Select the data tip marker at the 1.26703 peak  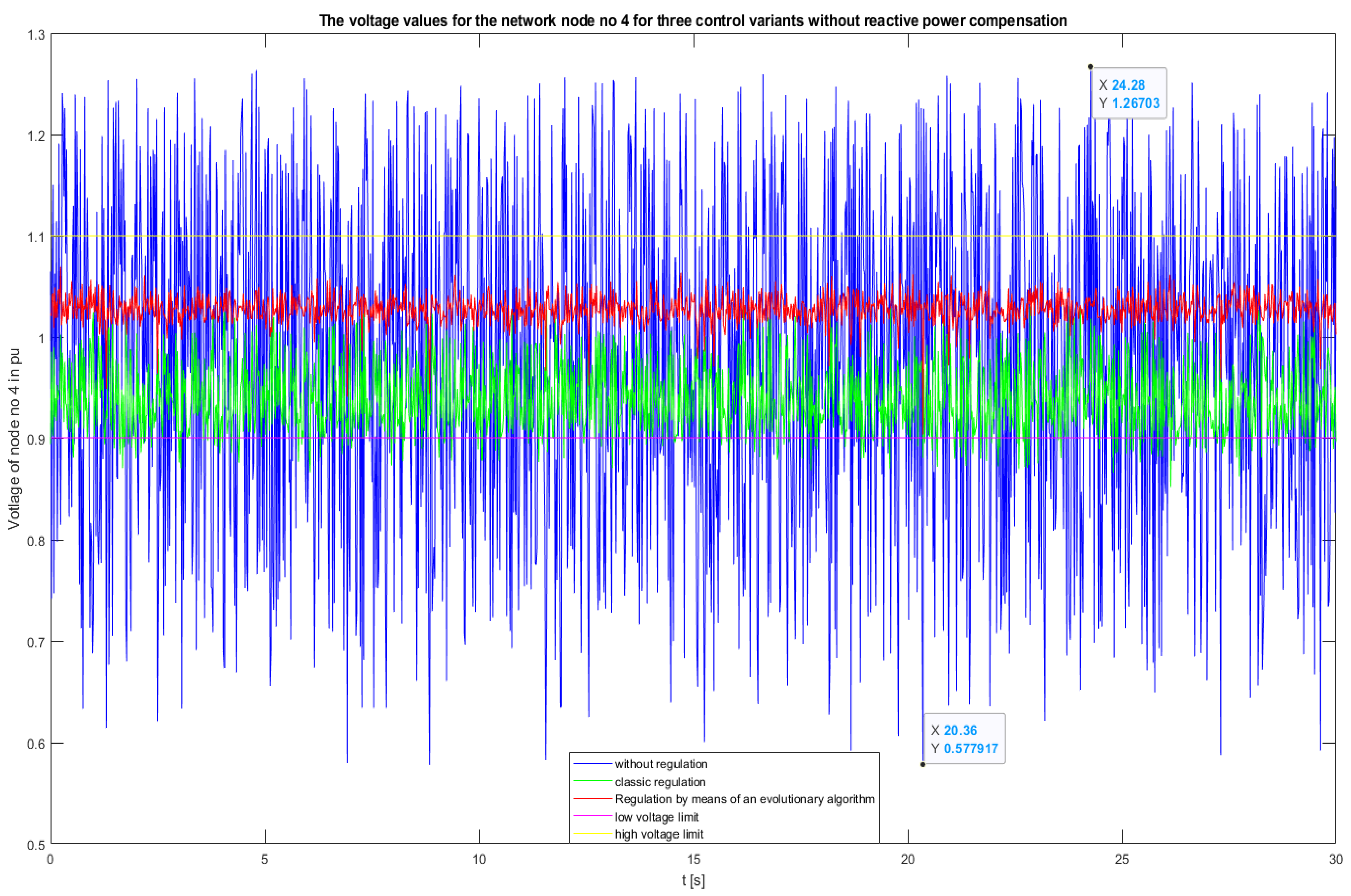[x=1090, y=67]
